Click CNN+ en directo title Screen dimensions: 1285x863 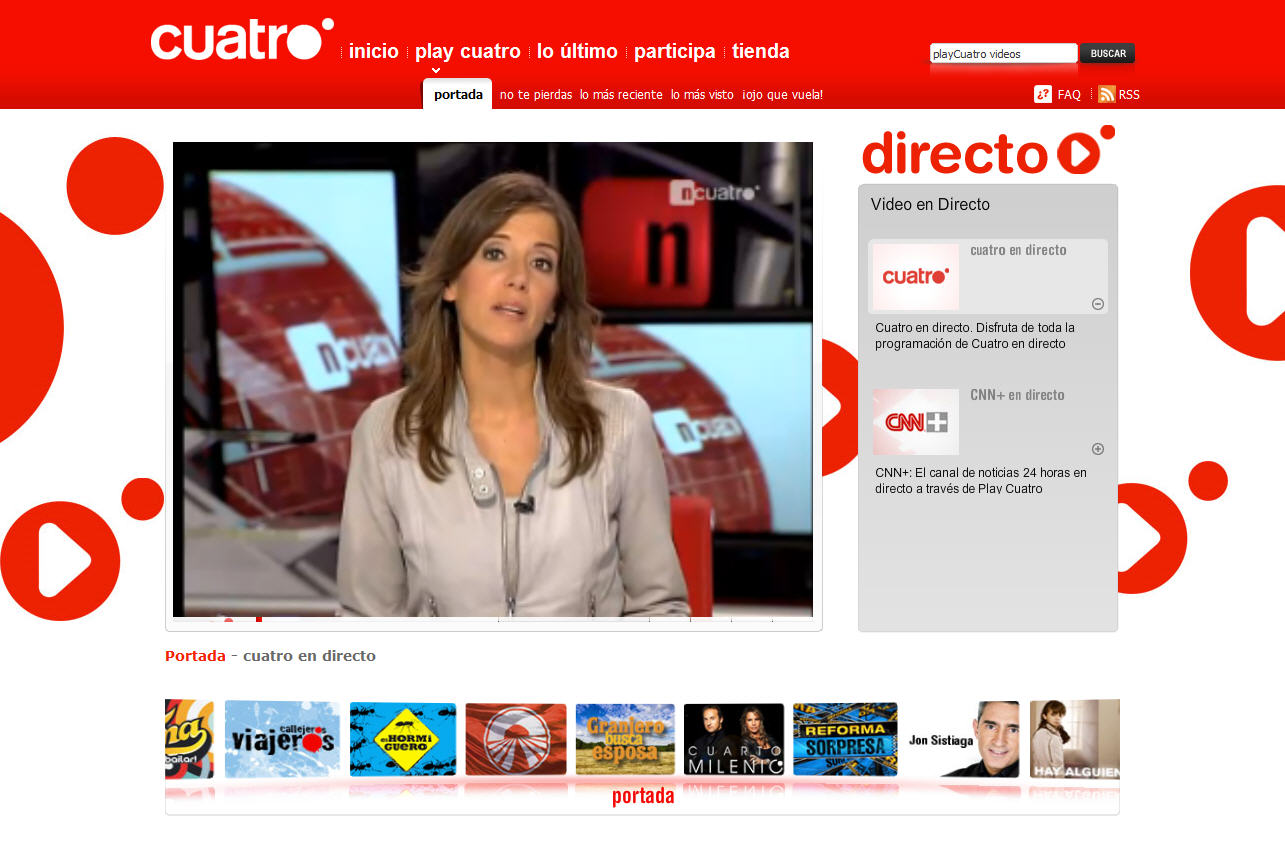click(1017, 395)
